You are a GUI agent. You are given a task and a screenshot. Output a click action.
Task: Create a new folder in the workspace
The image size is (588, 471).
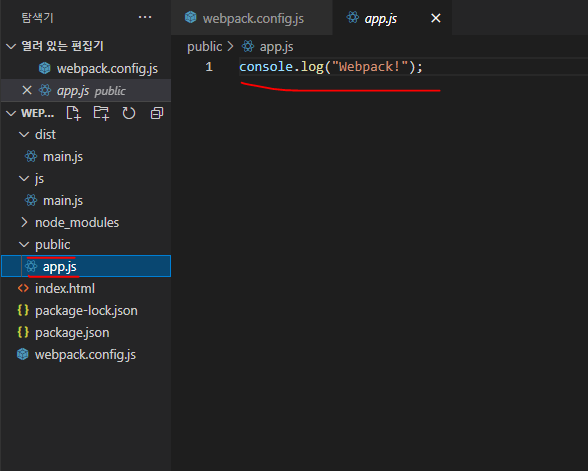[101, 113]
